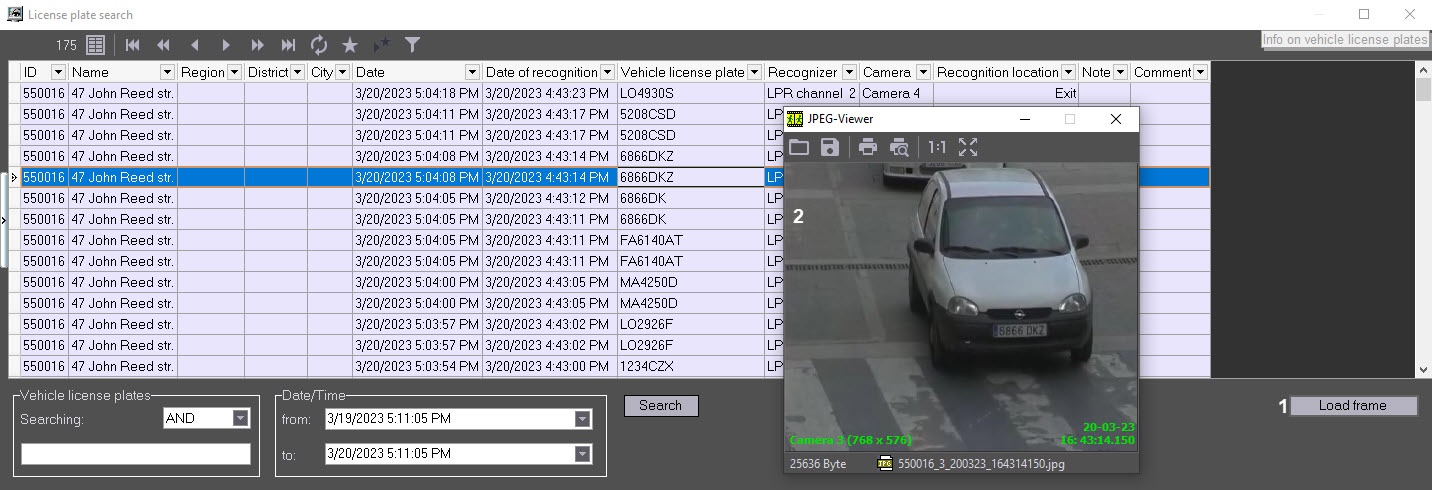Click the filter funnel icon
The height and width of the screenshot is (490, 1432).
coord(411,45)
